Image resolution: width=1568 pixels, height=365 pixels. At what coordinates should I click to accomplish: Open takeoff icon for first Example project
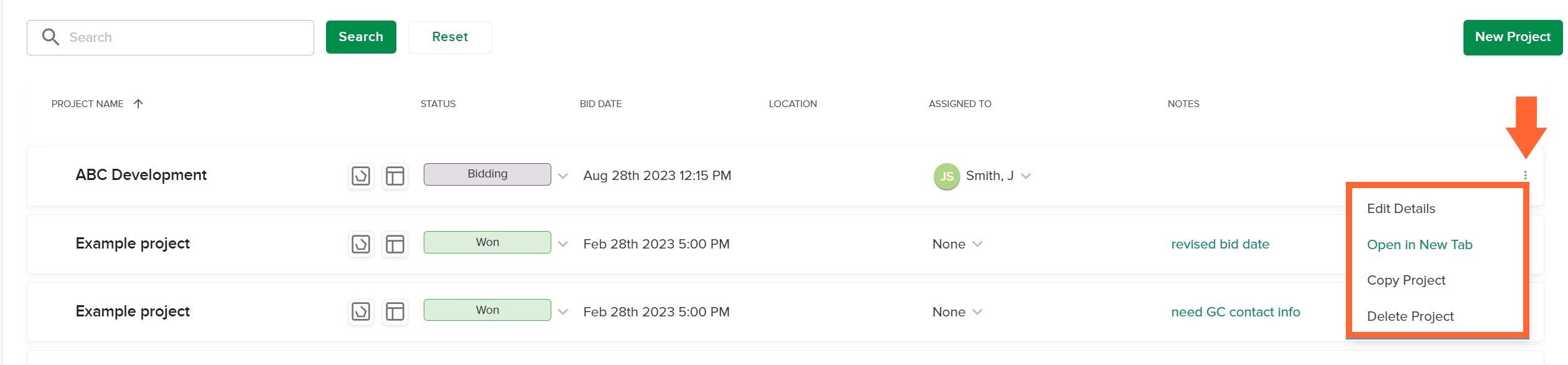[x=361, y=244]
